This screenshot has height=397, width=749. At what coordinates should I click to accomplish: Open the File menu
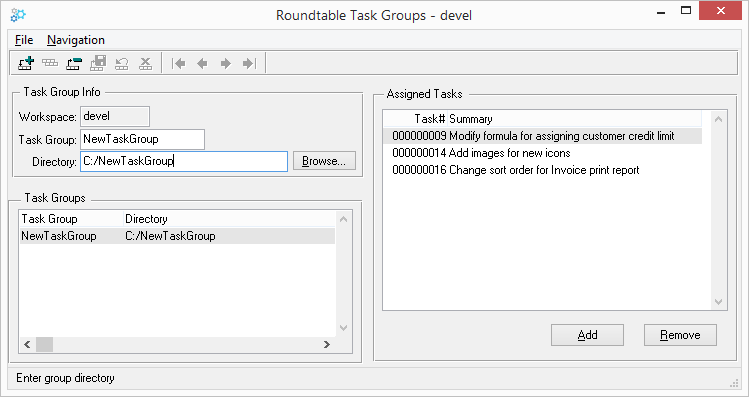24,40
